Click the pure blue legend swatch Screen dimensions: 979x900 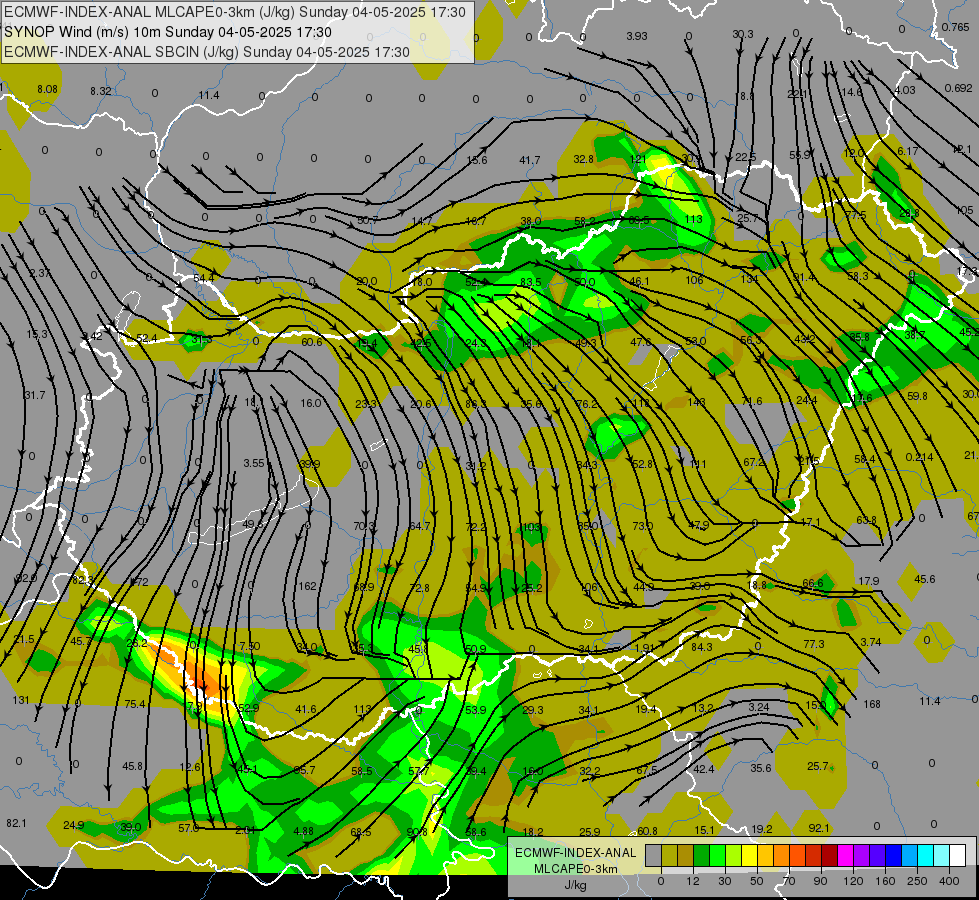(893, 855)
